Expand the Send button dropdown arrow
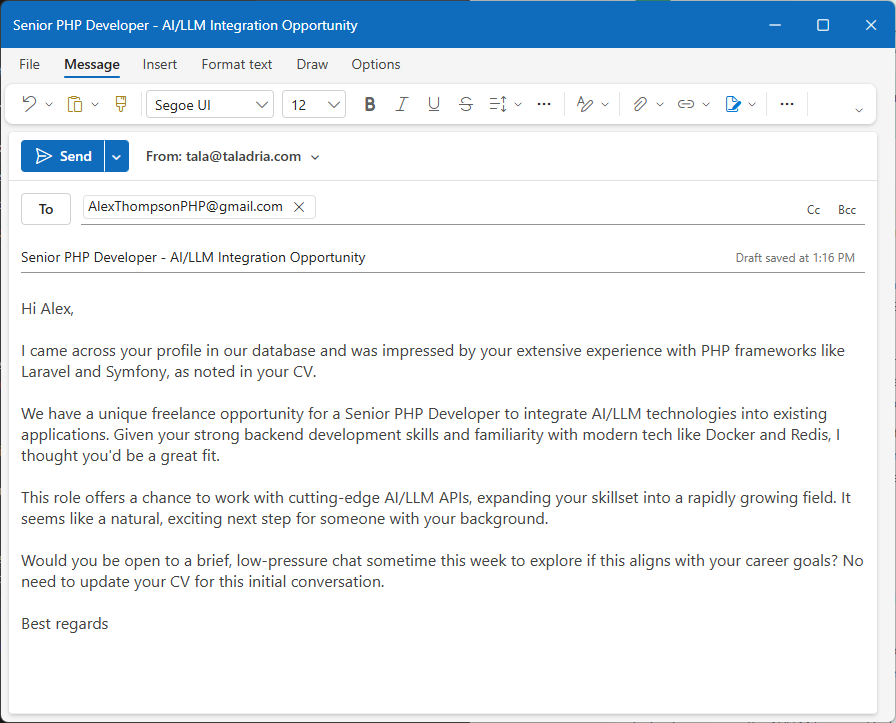The width and height of the screenshot is (896, 723). [116, 156]
